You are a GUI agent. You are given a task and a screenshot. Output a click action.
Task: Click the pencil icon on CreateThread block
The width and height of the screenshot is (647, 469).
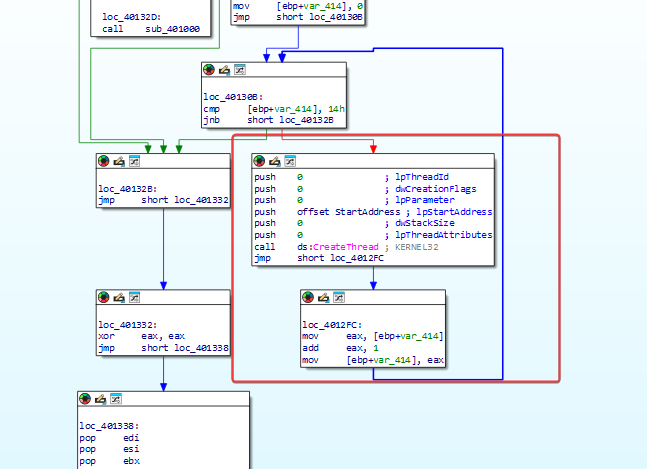click(274, 161)
